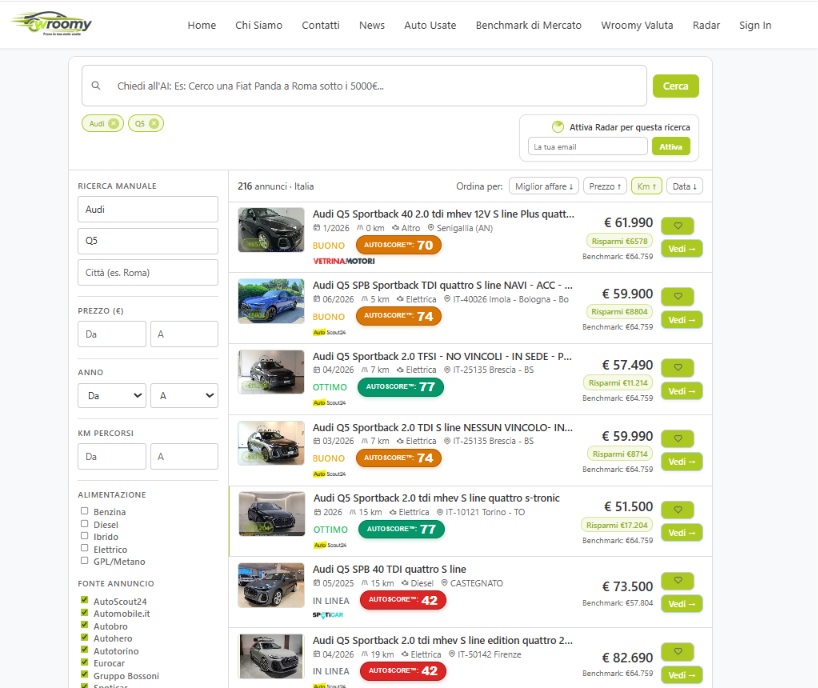Click Vedi for the €61.990 listing
Image resolution: width=818 pixels, height=688 pixels.
682,249
